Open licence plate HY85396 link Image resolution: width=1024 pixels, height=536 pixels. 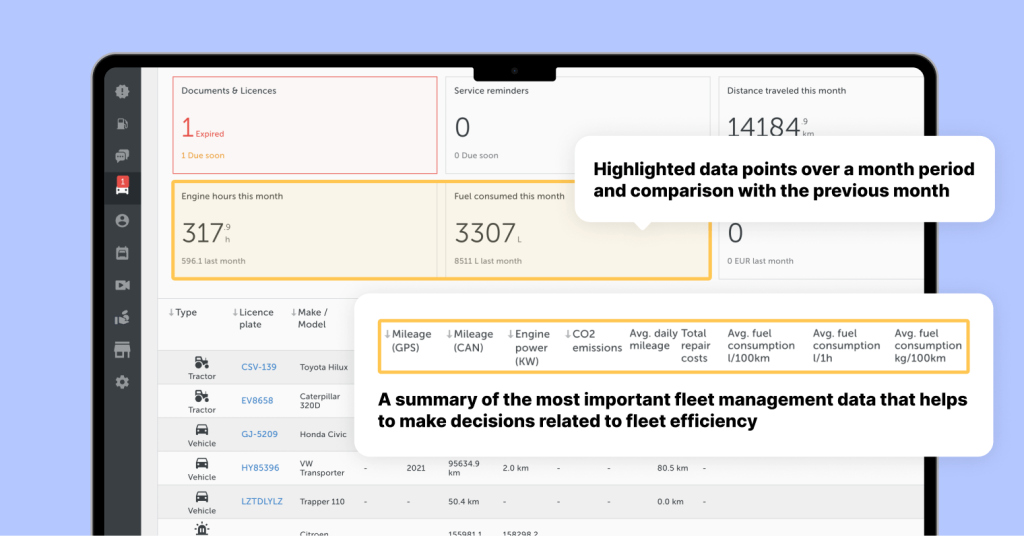point(260,467)
